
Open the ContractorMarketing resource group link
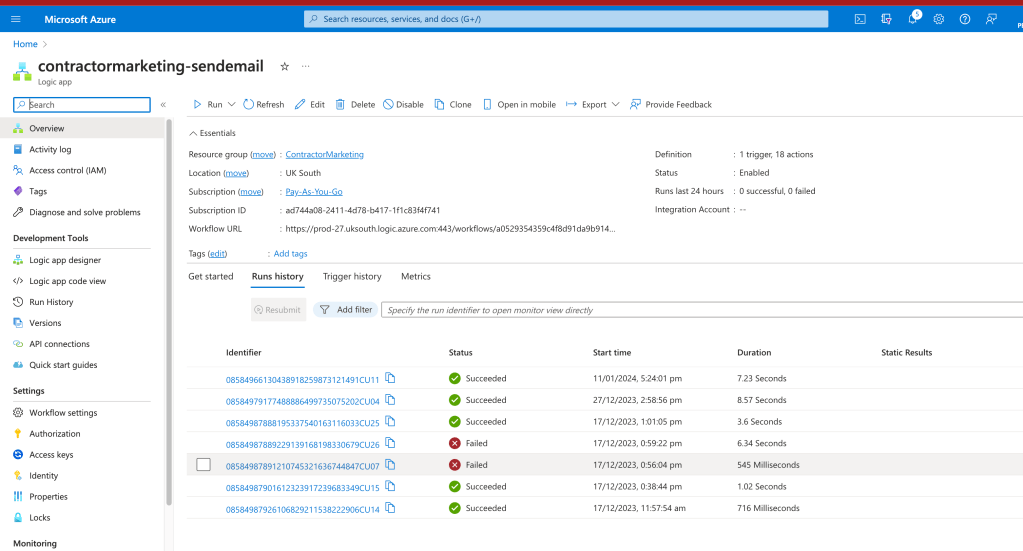click(x=324, y=155)
